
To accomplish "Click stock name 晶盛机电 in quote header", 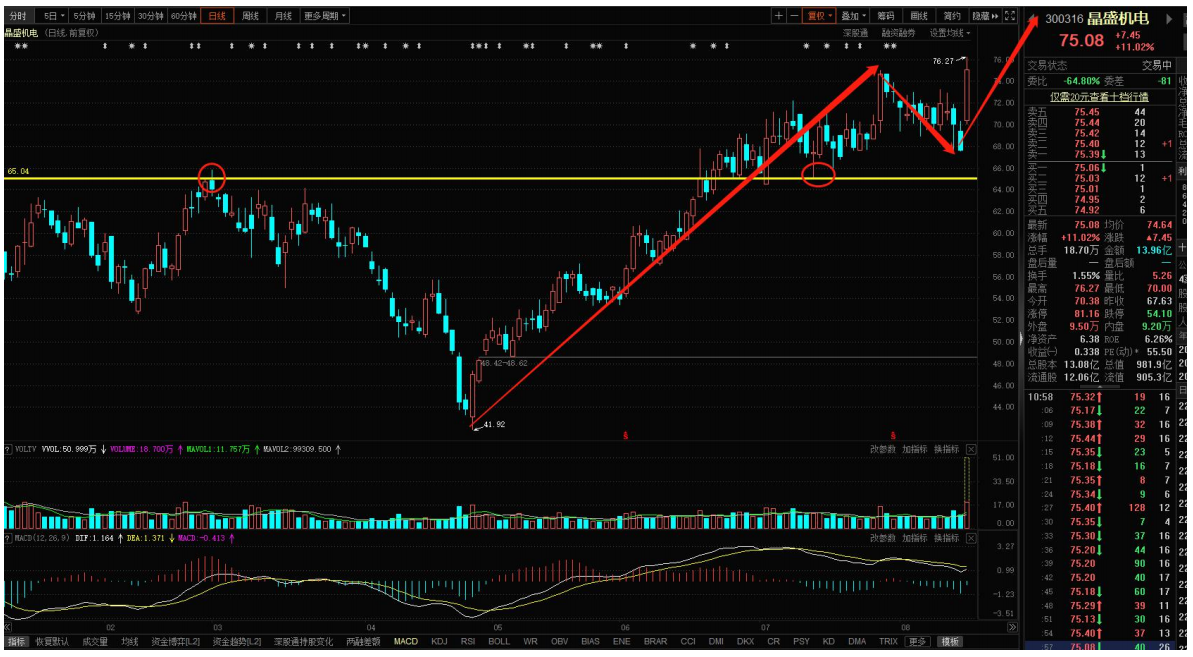I will (1117, 19).
